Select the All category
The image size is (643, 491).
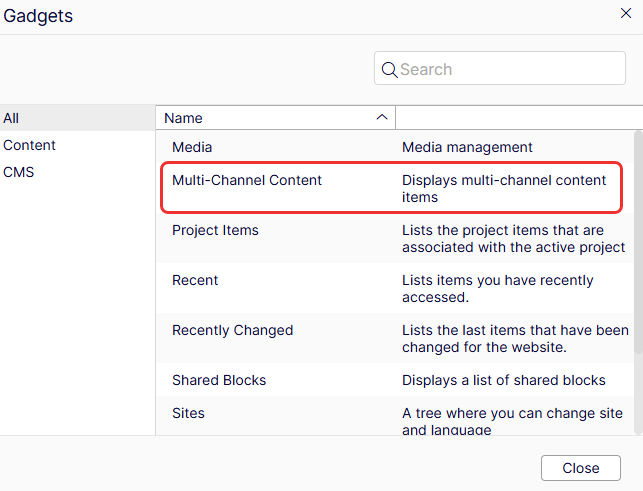[x=78, y=118]
